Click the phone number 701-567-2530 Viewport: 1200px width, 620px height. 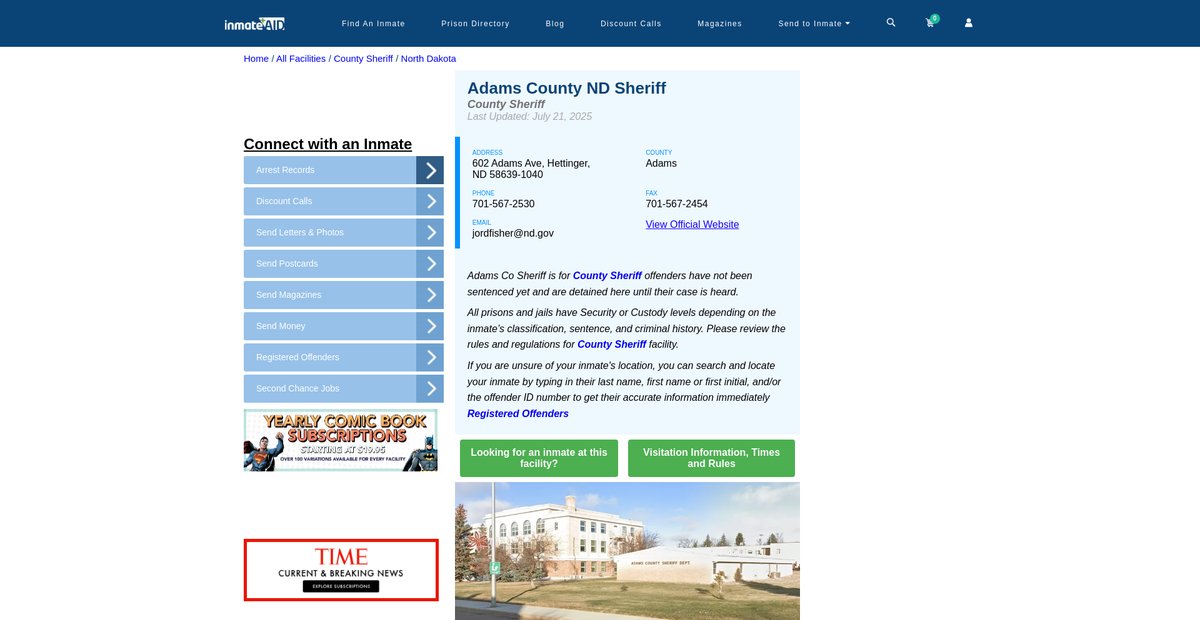504,204
